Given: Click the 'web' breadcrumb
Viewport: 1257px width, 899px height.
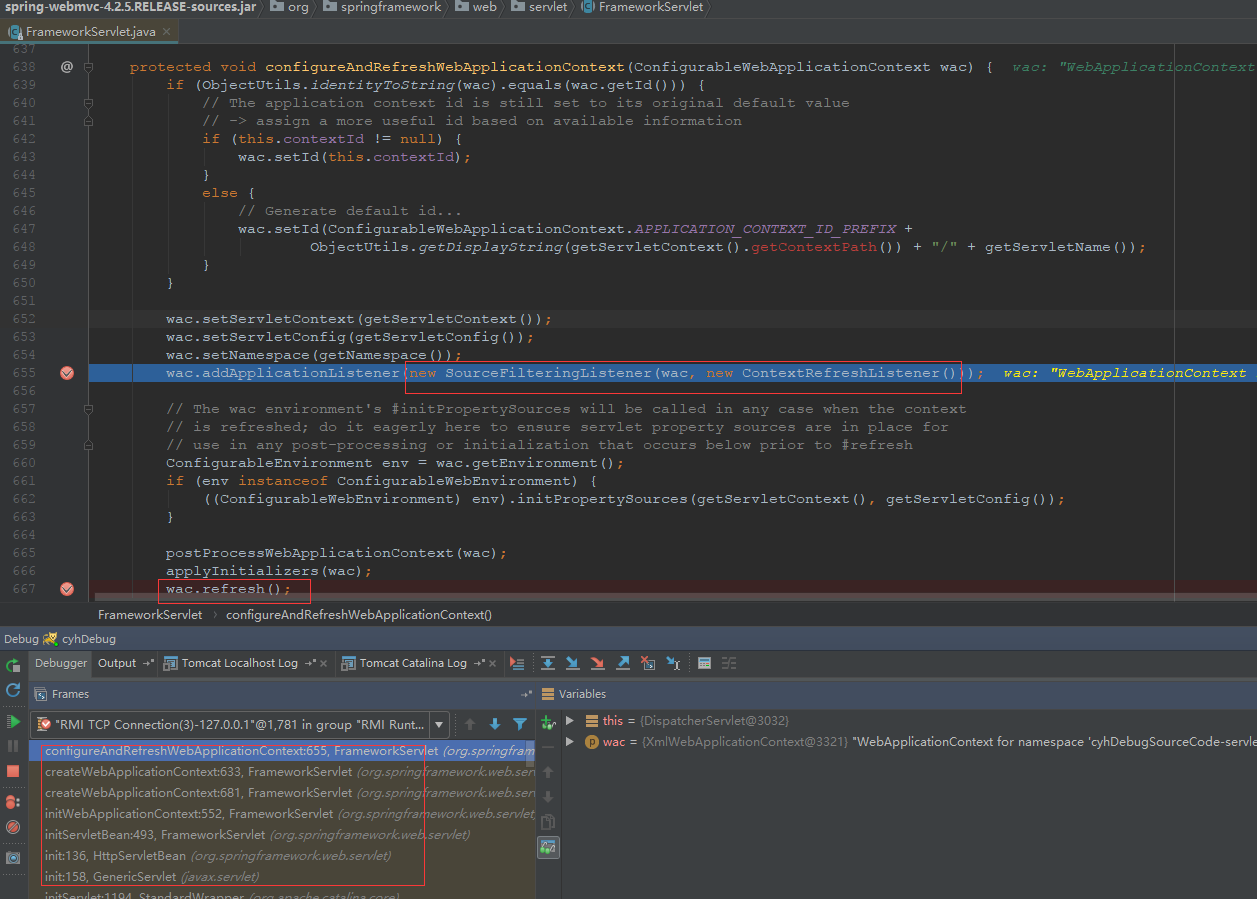Looking at the screenshot, I should pos(476,7).
